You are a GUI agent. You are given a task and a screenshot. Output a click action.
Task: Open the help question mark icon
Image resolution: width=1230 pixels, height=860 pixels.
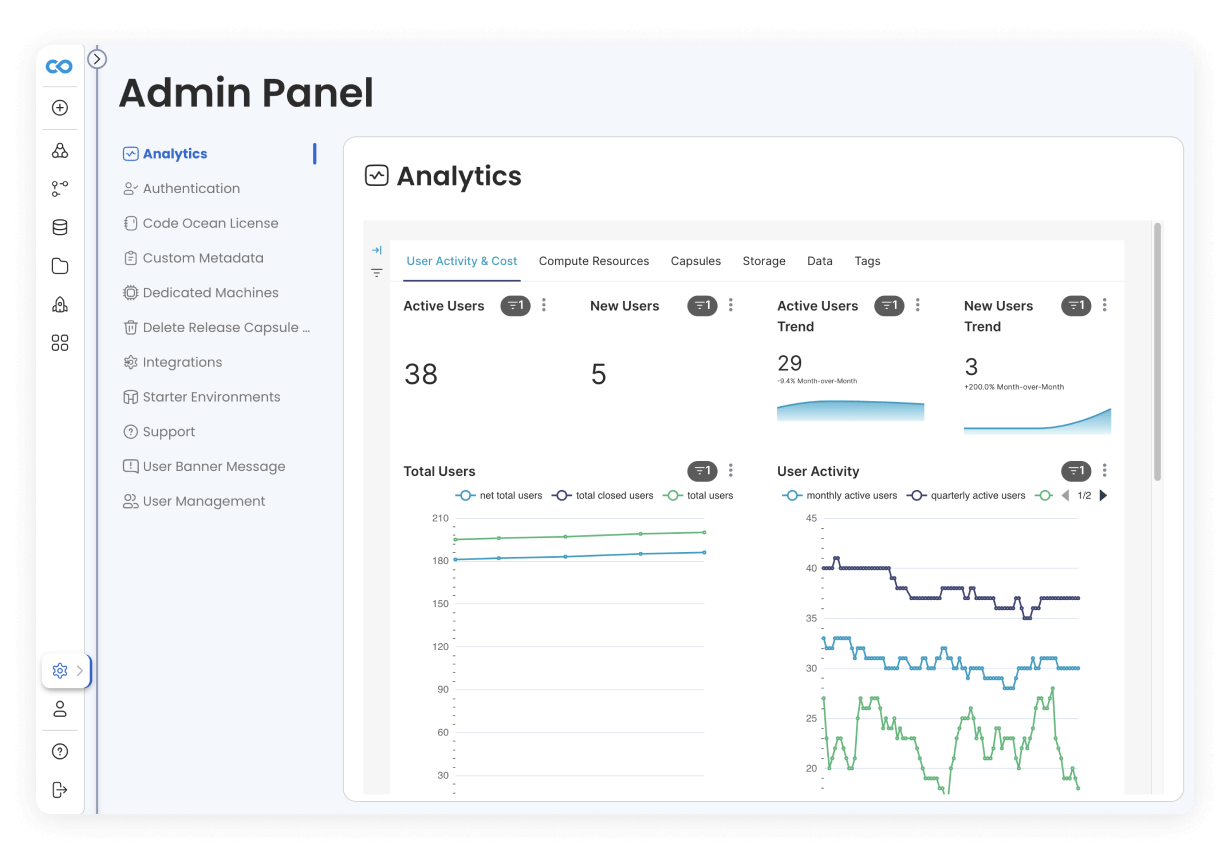59,751
